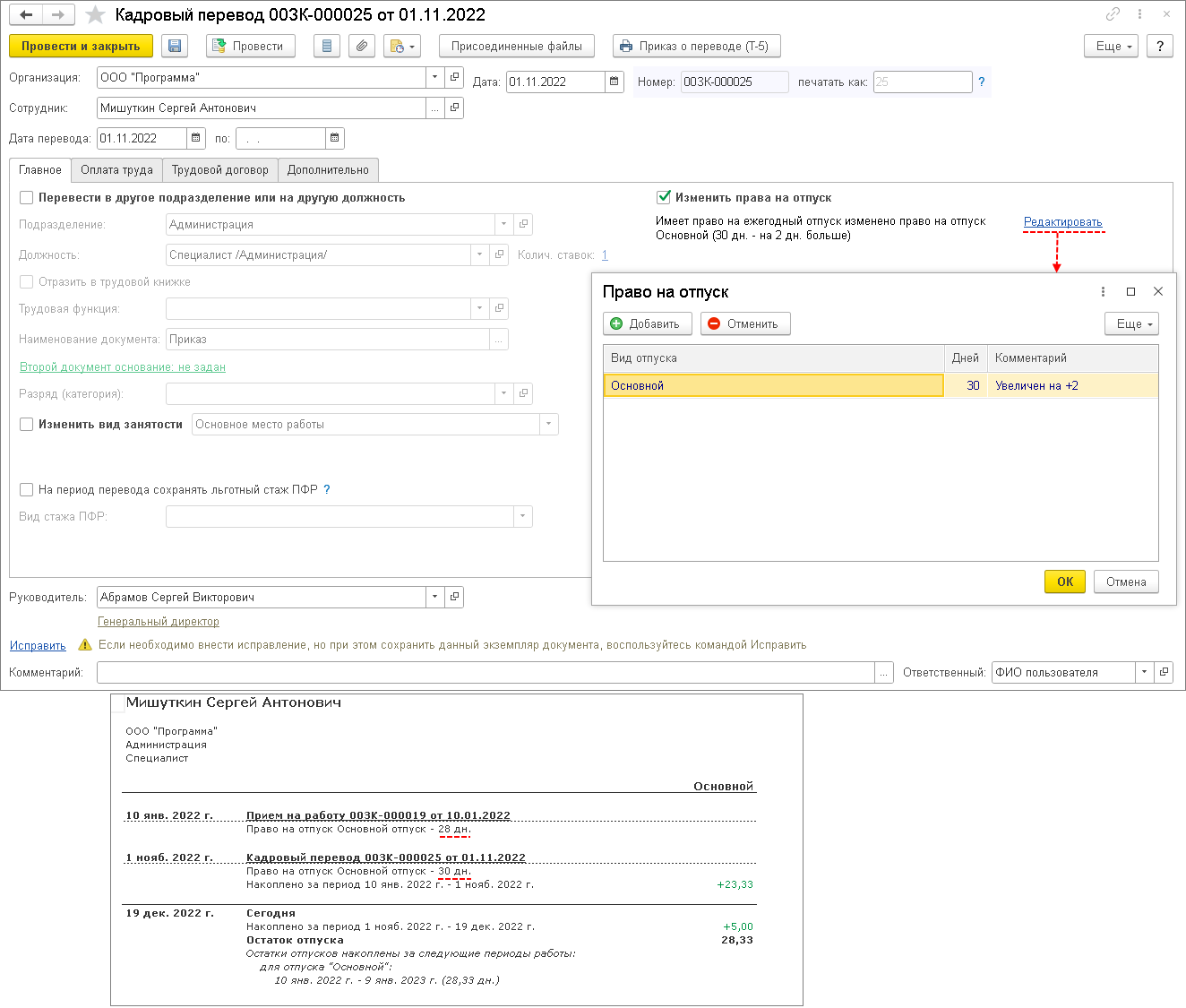Click the printer icon of Приказ о переводе

625,47
